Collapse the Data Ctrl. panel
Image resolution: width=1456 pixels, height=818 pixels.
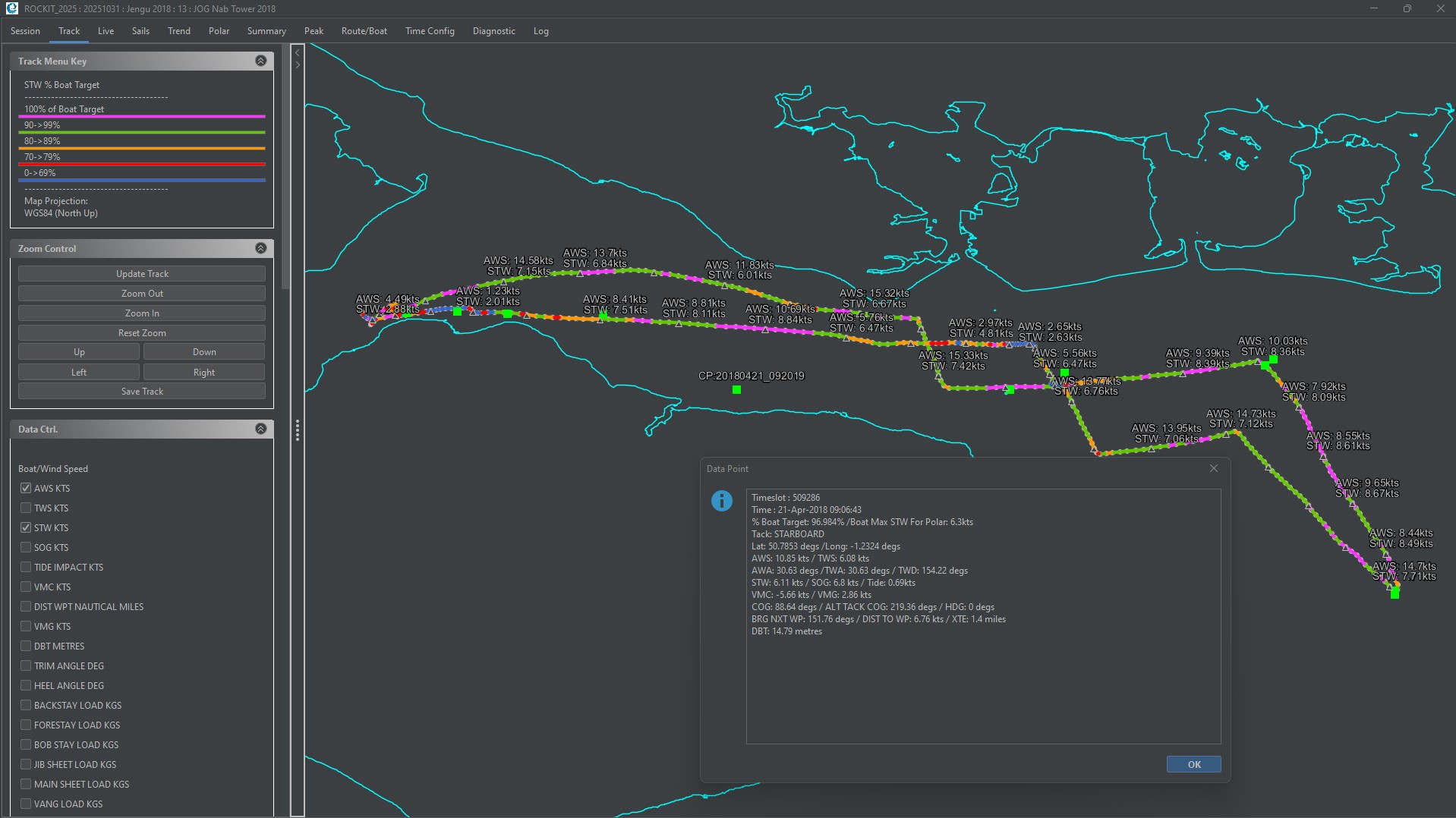pos(260,429)
